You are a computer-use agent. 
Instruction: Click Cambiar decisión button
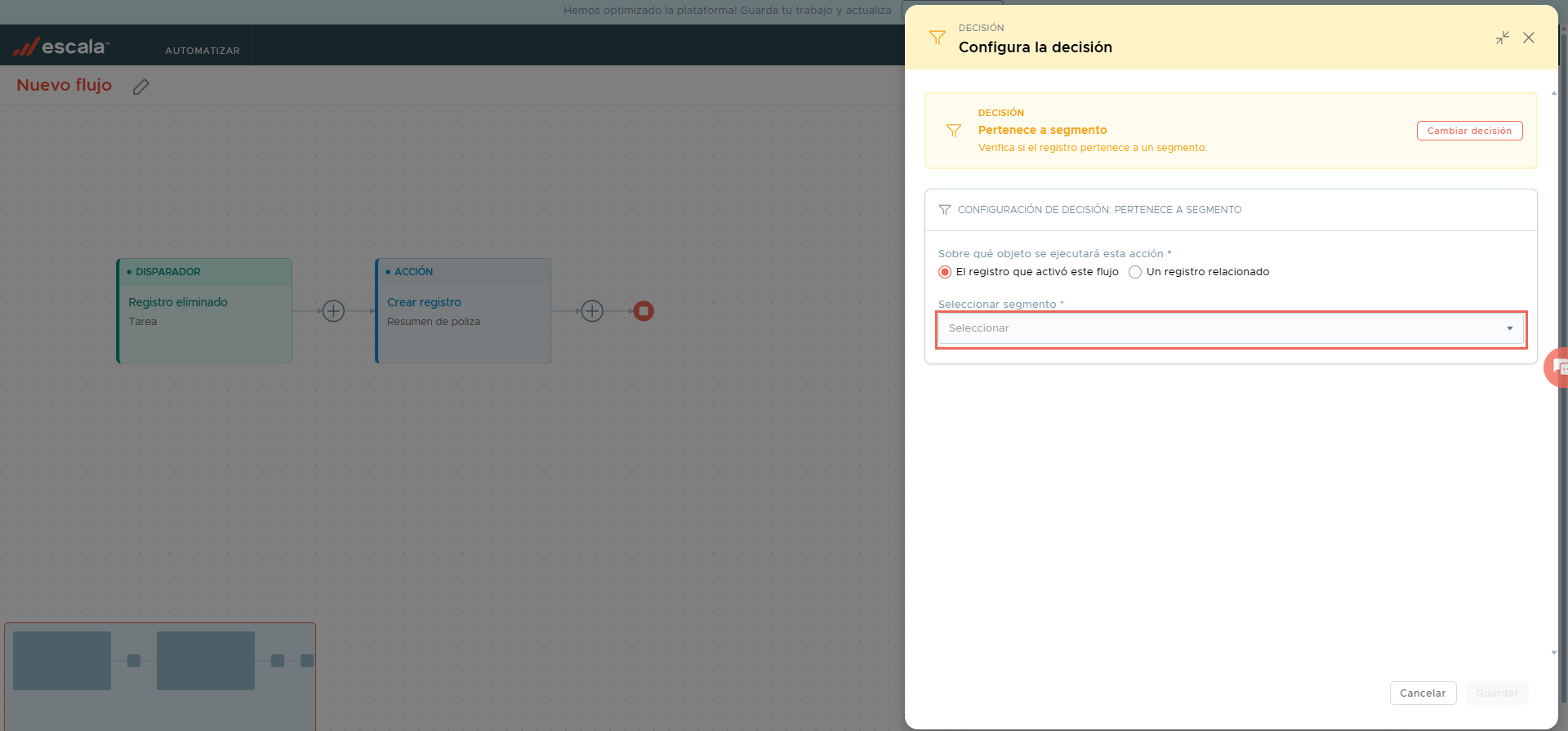[1469, 131]
